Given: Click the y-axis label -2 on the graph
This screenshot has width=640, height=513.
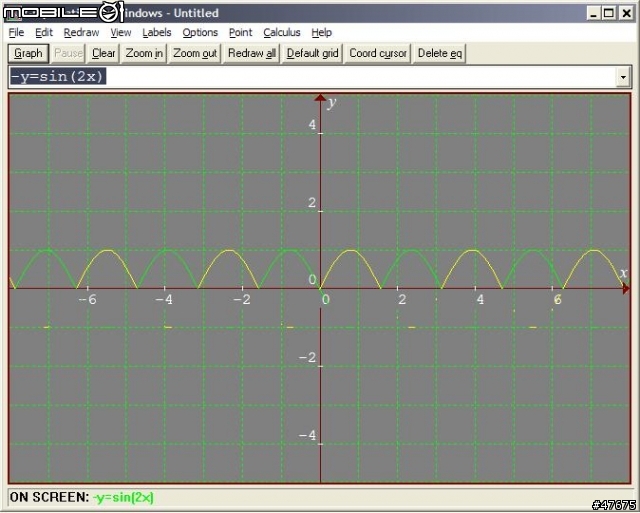Looking at the screenshot, I should tap(307, 358).
